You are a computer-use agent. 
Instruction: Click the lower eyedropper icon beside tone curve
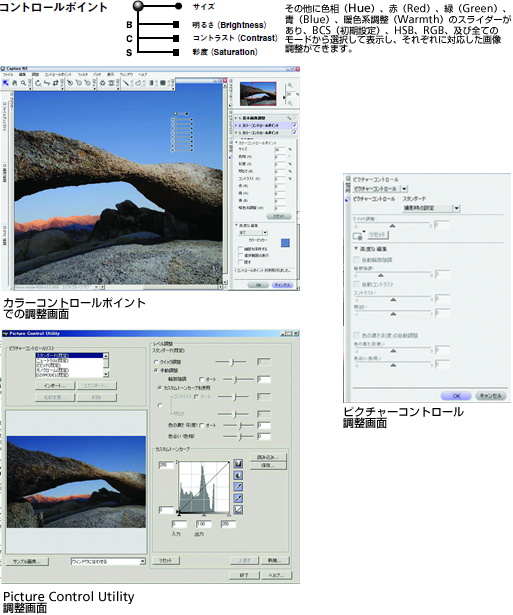point(238,498)
